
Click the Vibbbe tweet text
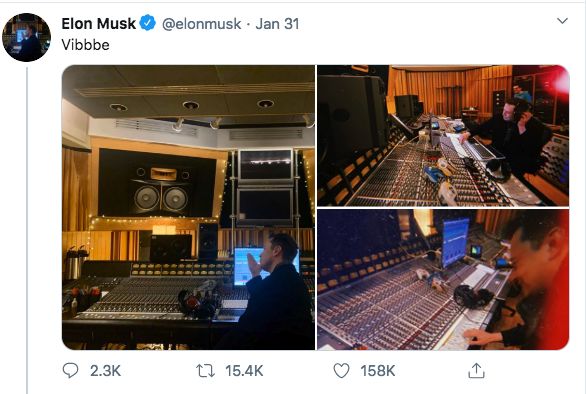86,45
